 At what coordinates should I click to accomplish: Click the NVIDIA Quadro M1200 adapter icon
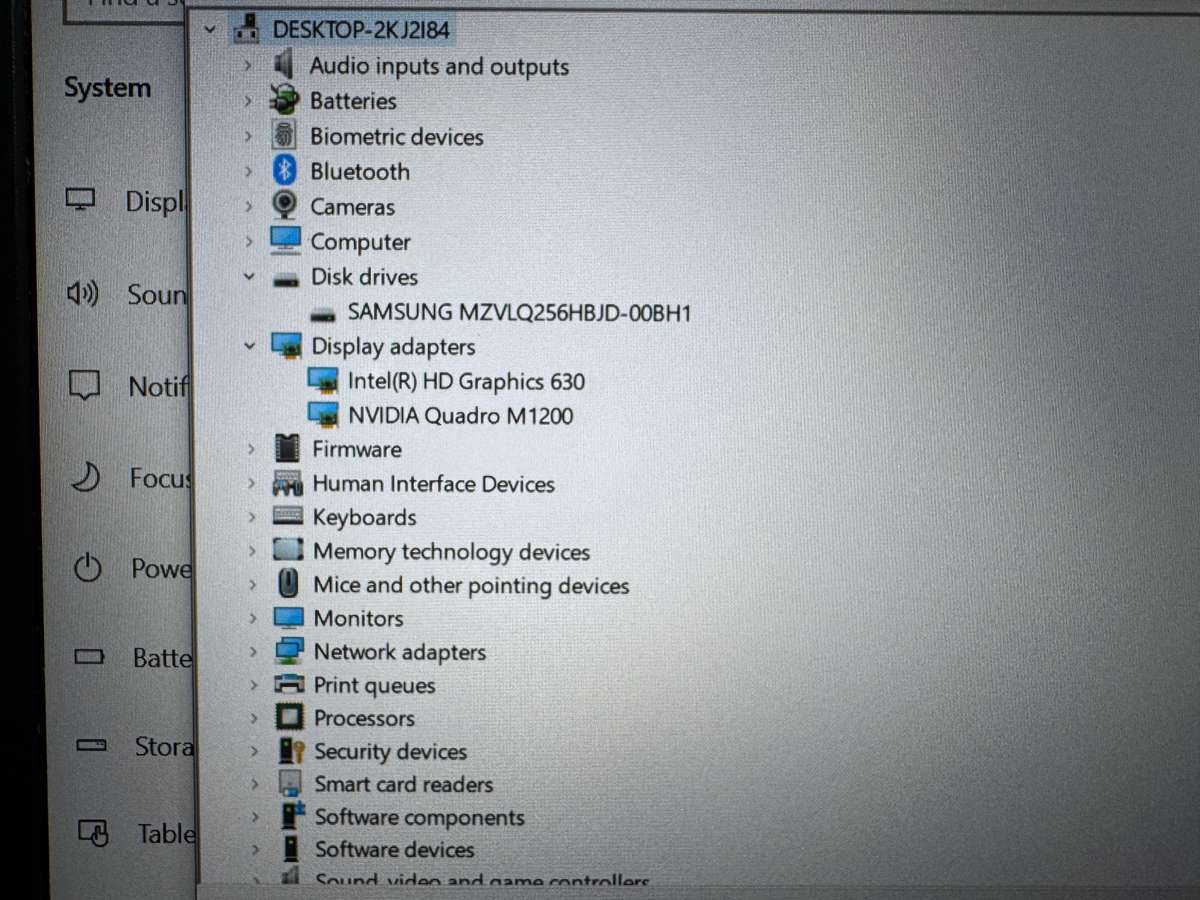(322, 416)
